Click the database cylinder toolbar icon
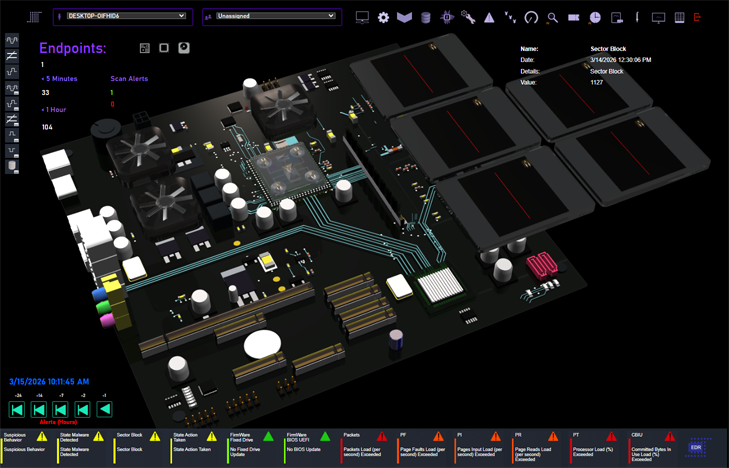The image size is (729, 468). [x=426, y=17]
